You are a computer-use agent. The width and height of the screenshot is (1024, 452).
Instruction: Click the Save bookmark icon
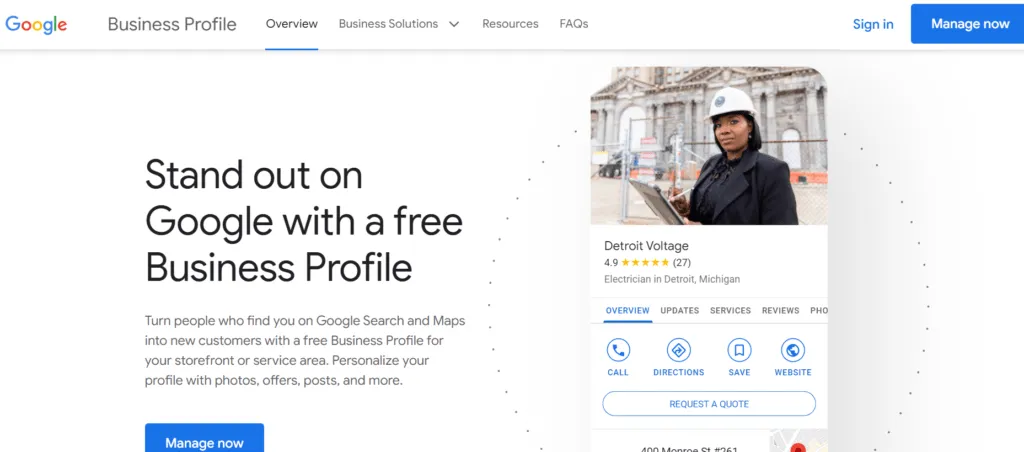tap(739, 351)
